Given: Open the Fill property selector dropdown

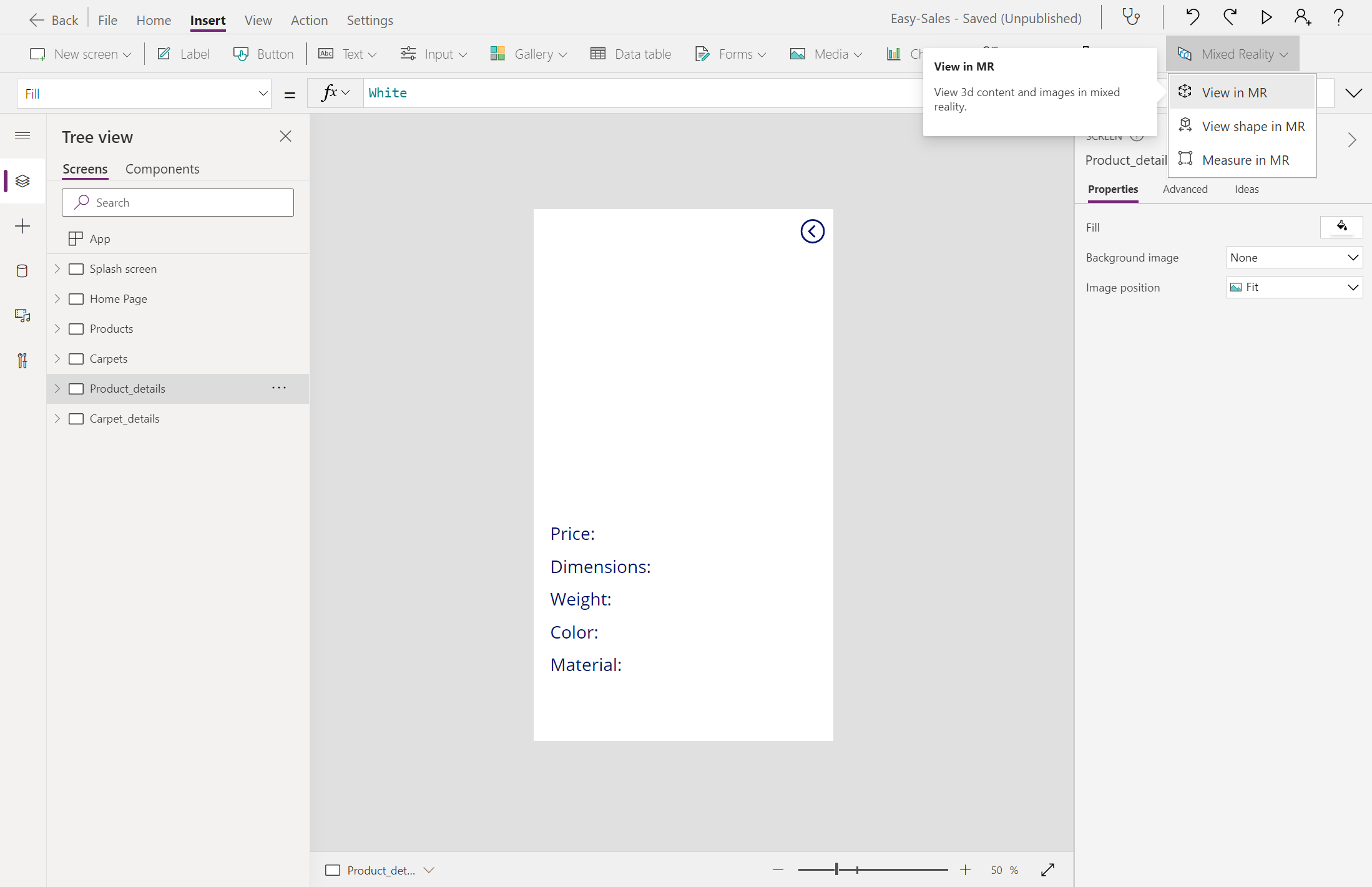Looking at the screenshot, I should [144, 94].
